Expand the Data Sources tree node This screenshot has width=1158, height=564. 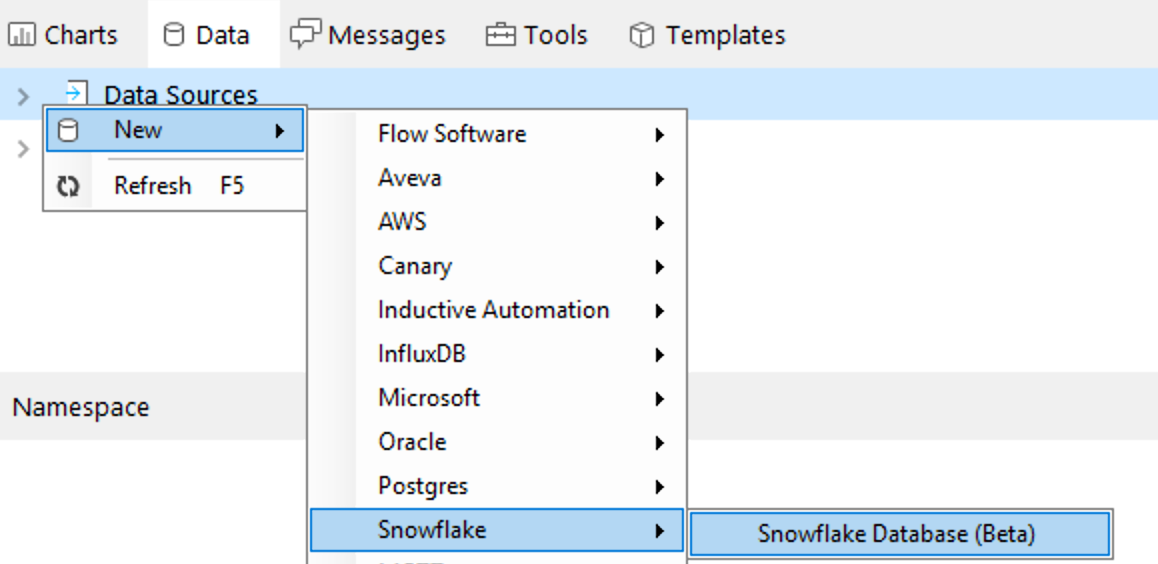click(23, 96)
